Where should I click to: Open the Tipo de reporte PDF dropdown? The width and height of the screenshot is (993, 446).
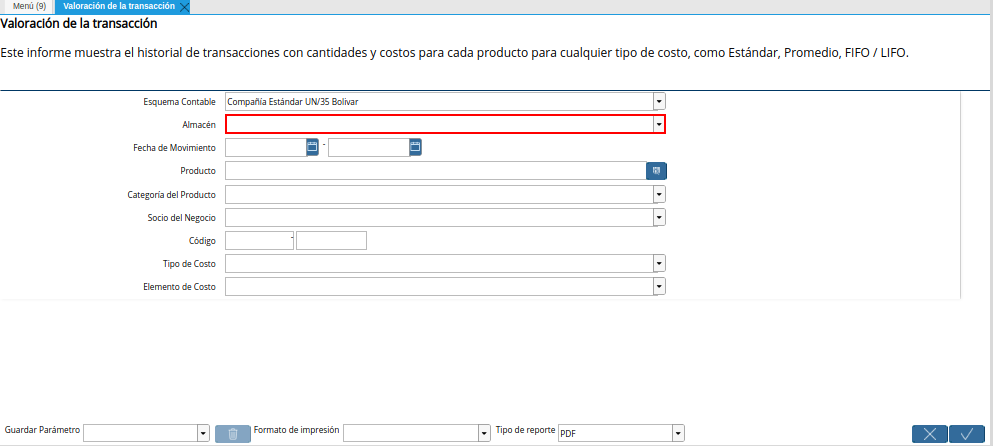[x=678, y=433]
